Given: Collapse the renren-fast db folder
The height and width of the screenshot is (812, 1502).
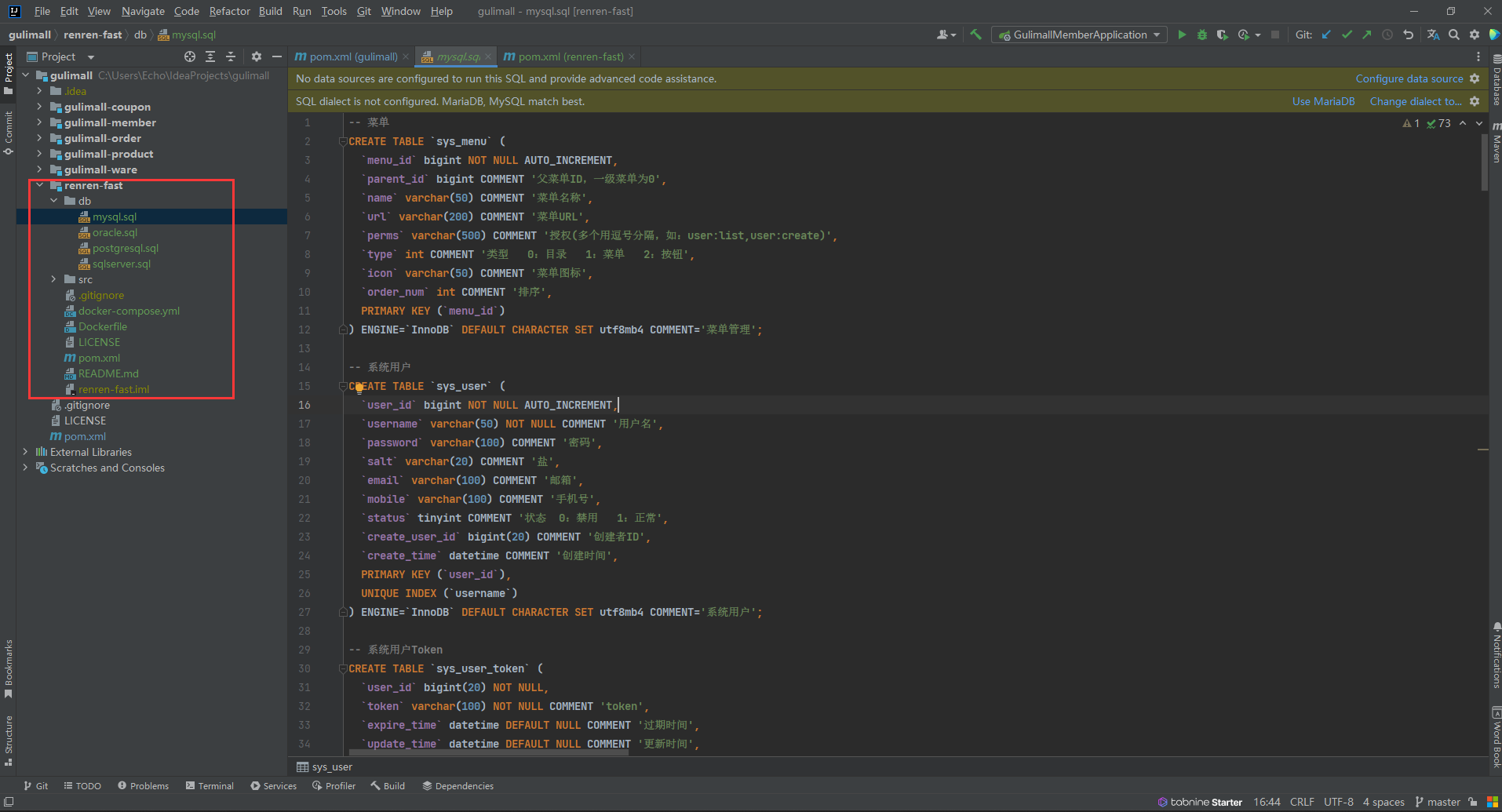Looking at the screenshot, I should pyautogui.click(x=53, y=201).
